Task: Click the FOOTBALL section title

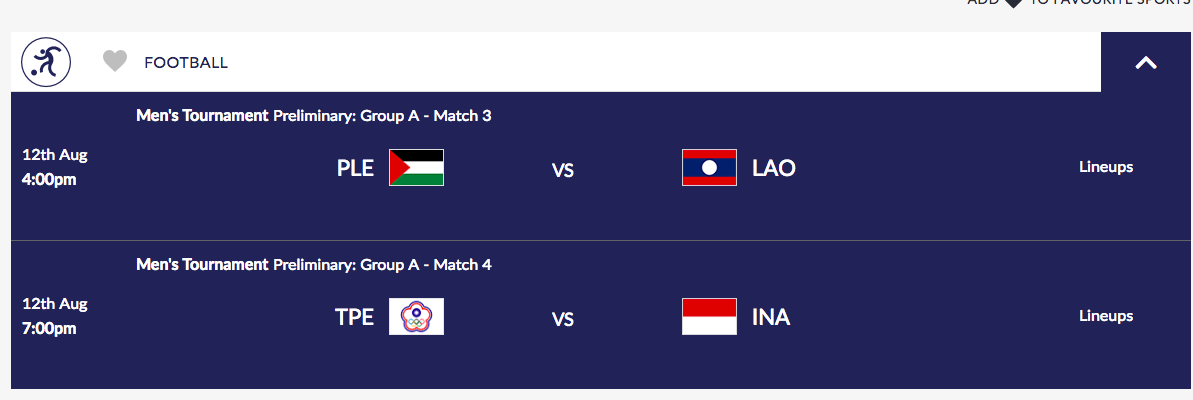Action: (x=186, y=63)
